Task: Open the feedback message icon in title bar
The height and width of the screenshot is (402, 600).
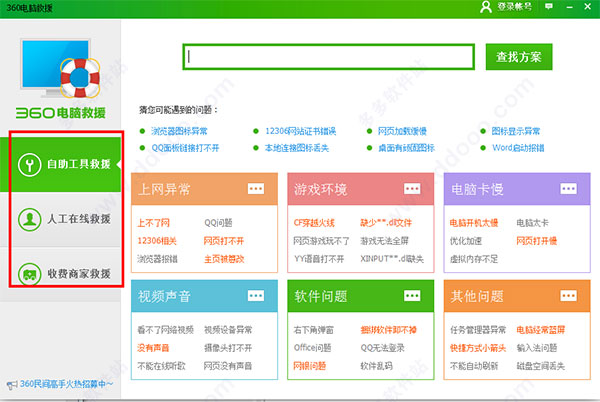Action: tap(549, 7)
